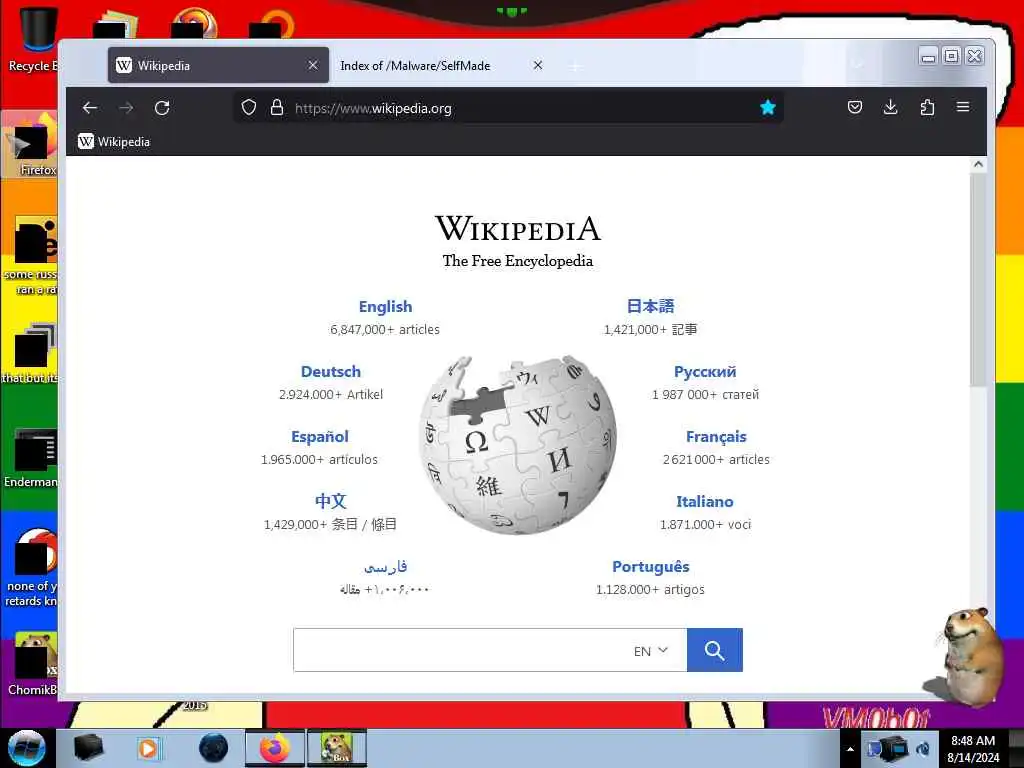
Task: Open the Français Wikipedia link
Action: click(x=716, y=436)
